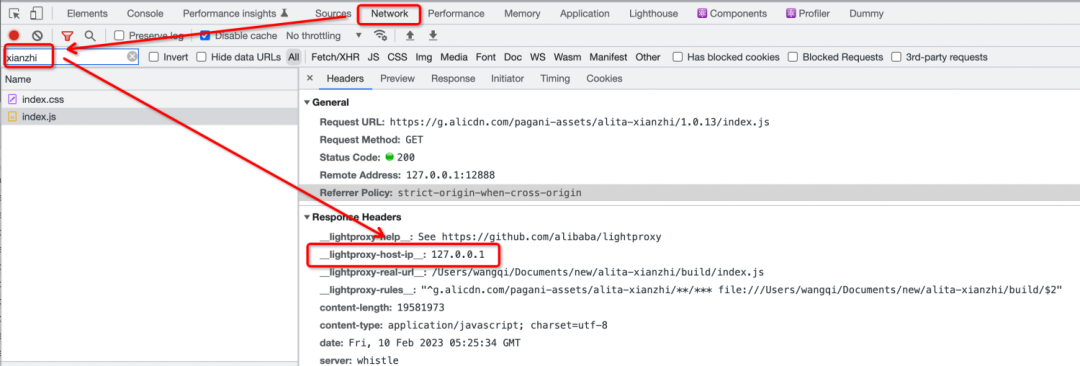Screen dimensions: 1080x366
Task: Enable Blocked Requests checkbox
Action: [793, 57]
